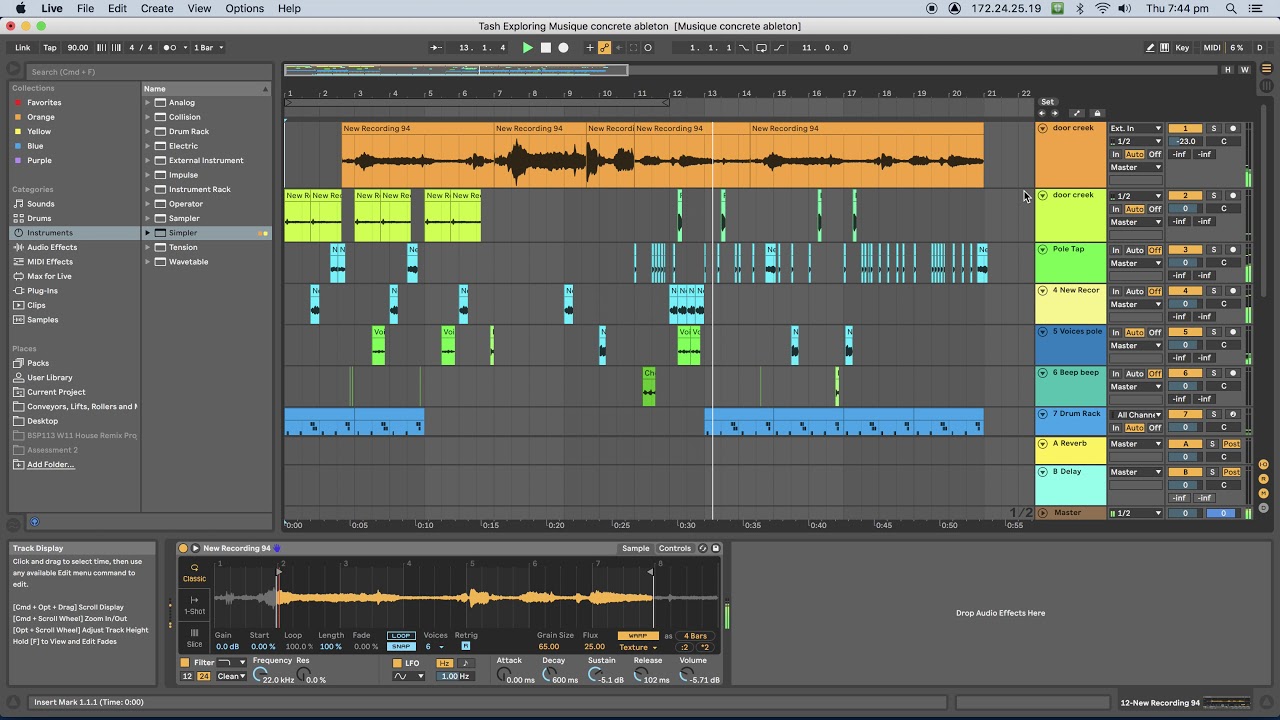Viewport: 1280px width, 720px height.
Task: Open Packs in Places
Action: click(x=38, y=363)
